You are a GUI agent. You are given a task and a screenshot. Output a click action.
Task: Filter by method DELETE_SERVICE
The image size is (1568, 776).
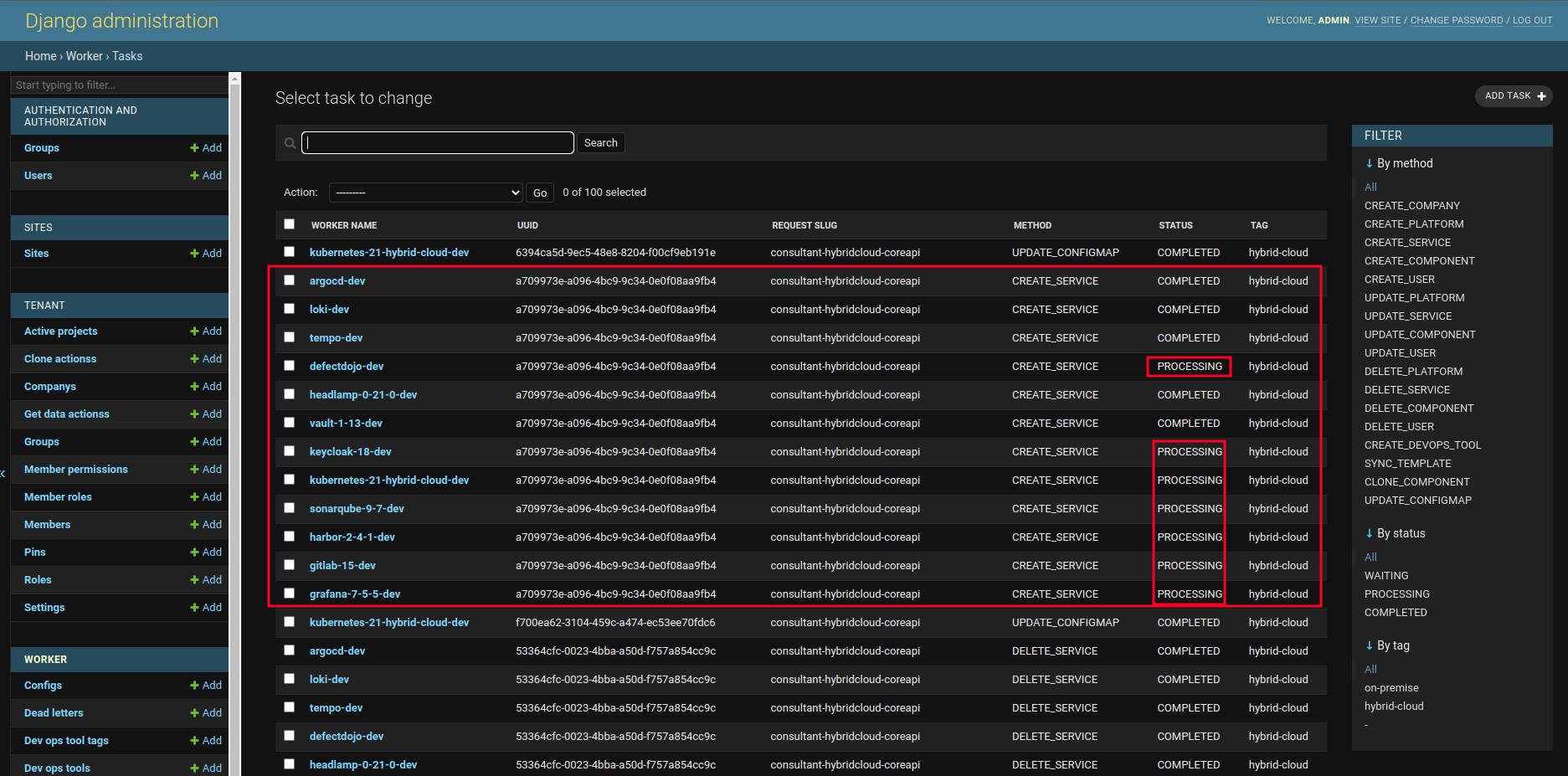coord(1407,390)
